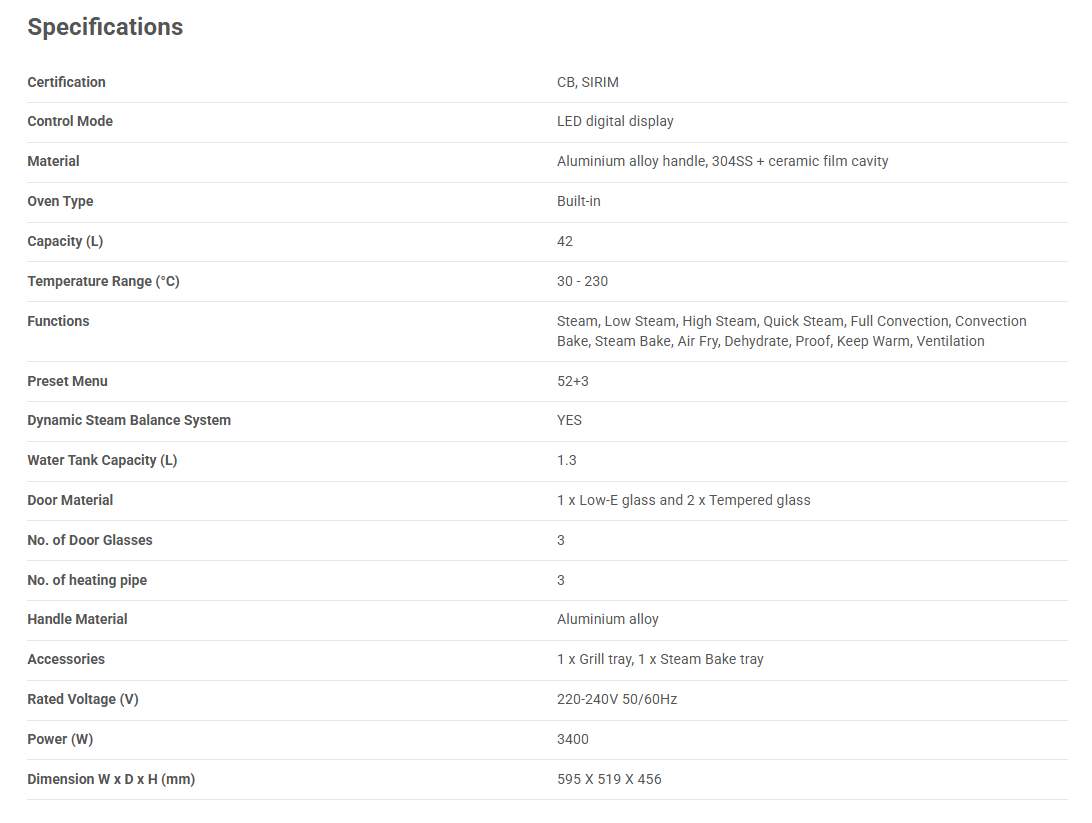Click the Oven Type label
The image size is (1092, 823).
[x=60, y=201]
